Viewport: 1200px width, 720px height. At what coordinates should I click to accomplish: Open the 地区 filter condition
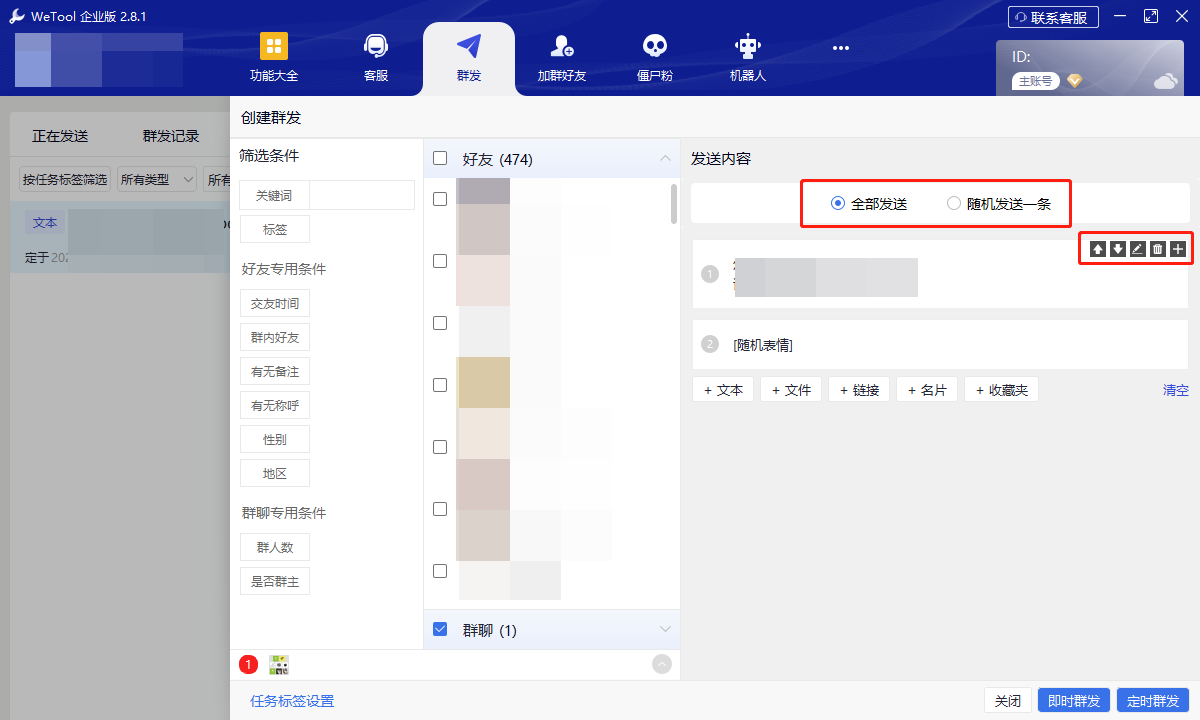275,473
